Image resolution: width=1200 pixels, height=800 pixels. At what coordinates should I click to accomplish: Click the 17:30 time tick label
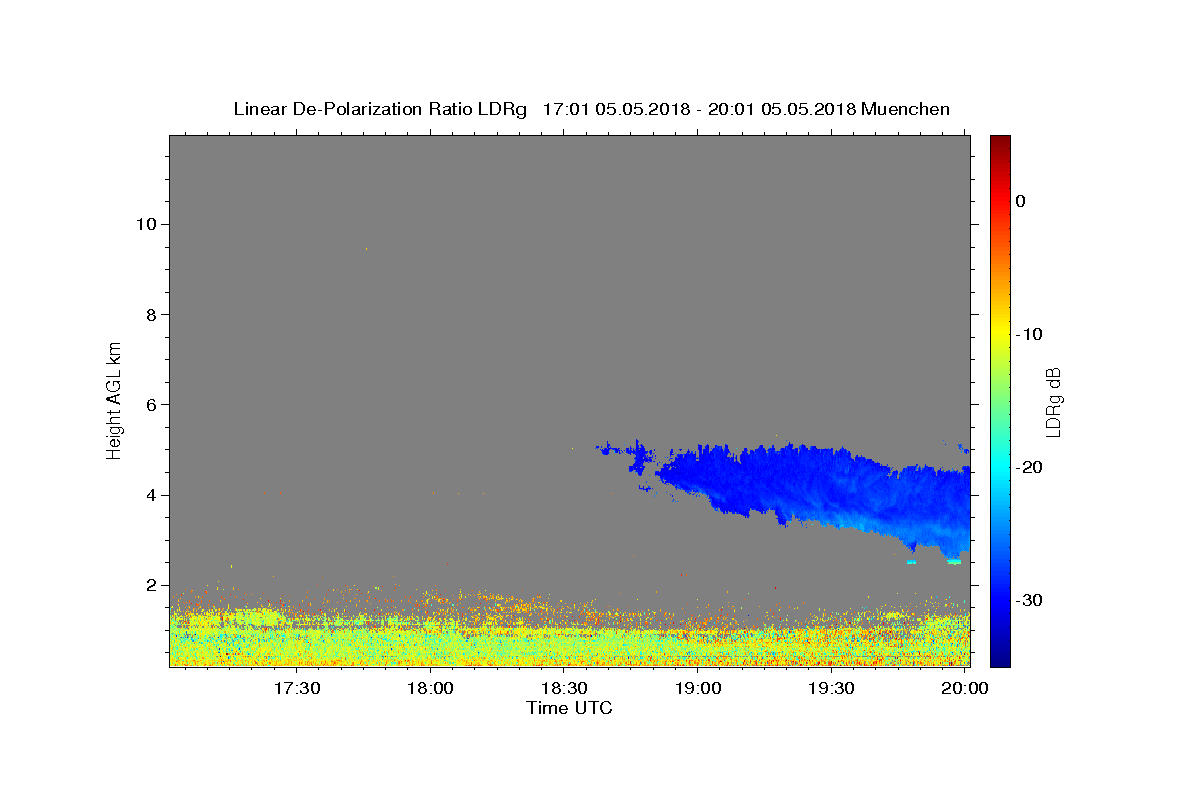click(297, 689)
